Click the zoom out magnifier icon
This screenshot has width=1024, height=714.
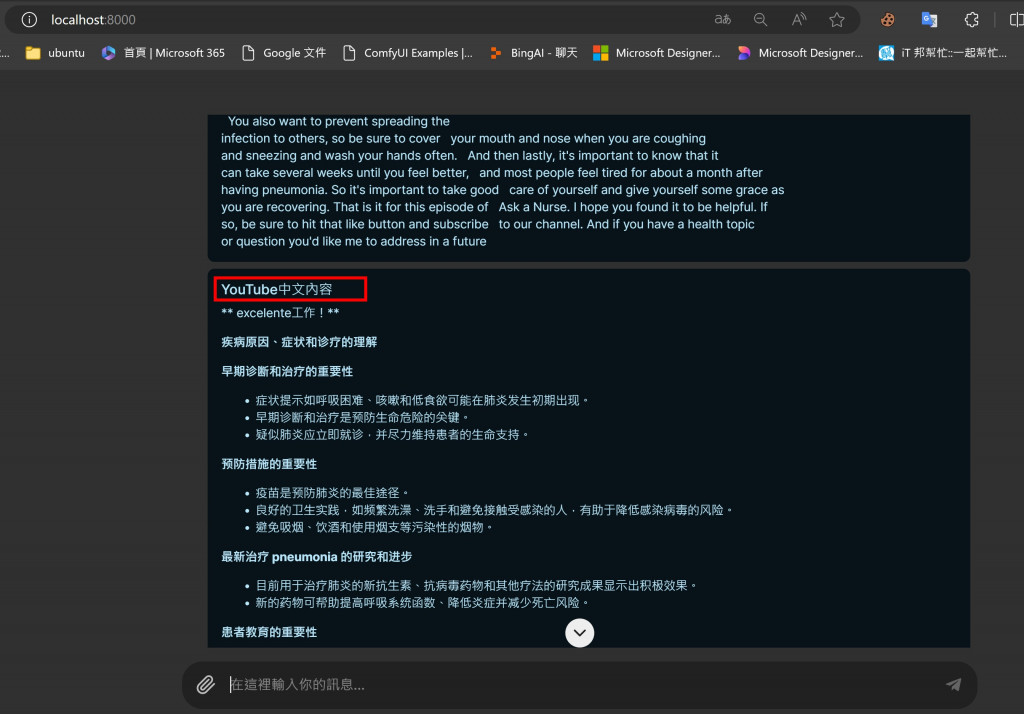[x=760, y=20]
